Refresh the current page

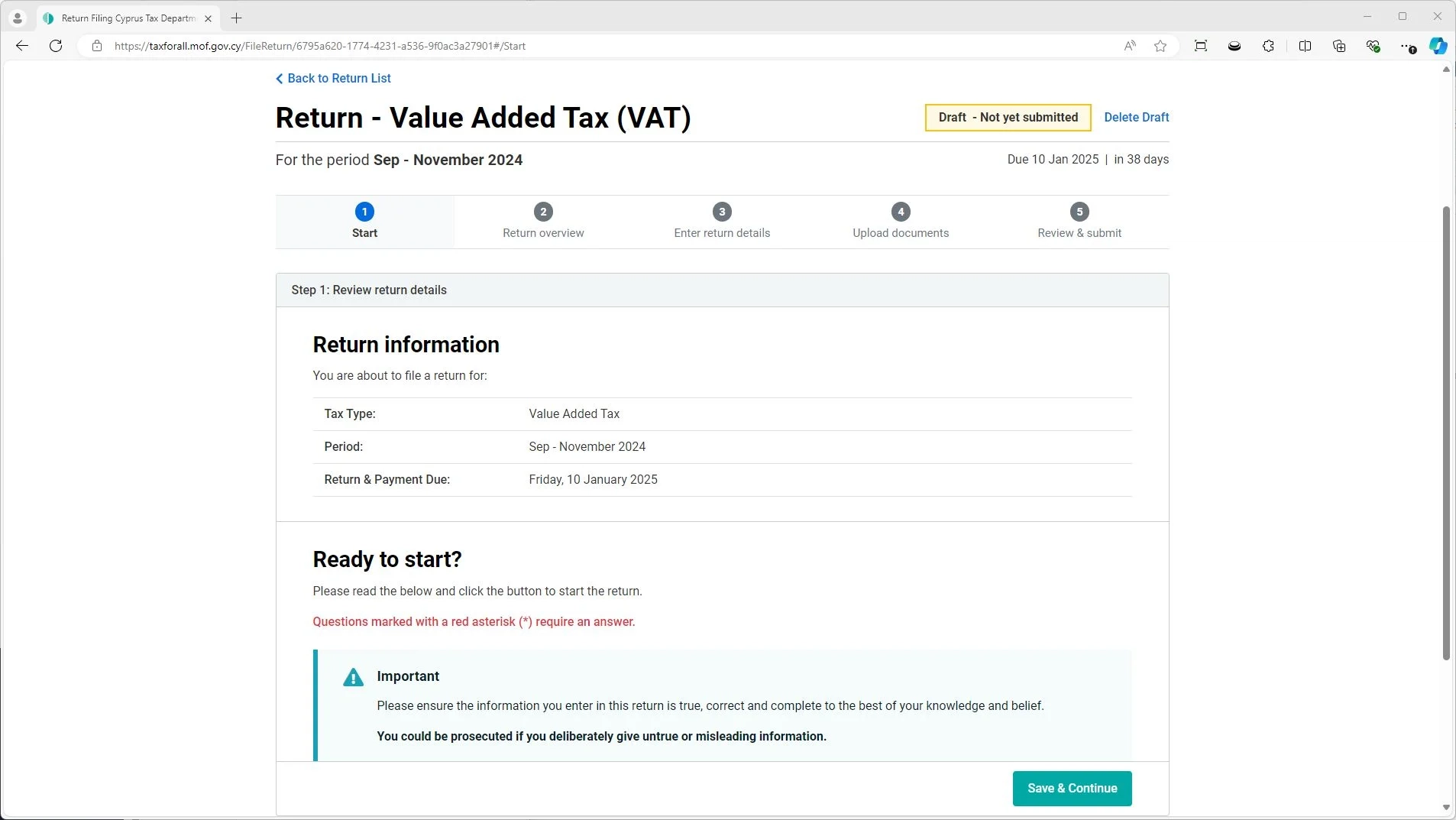[x=55, y=46]
